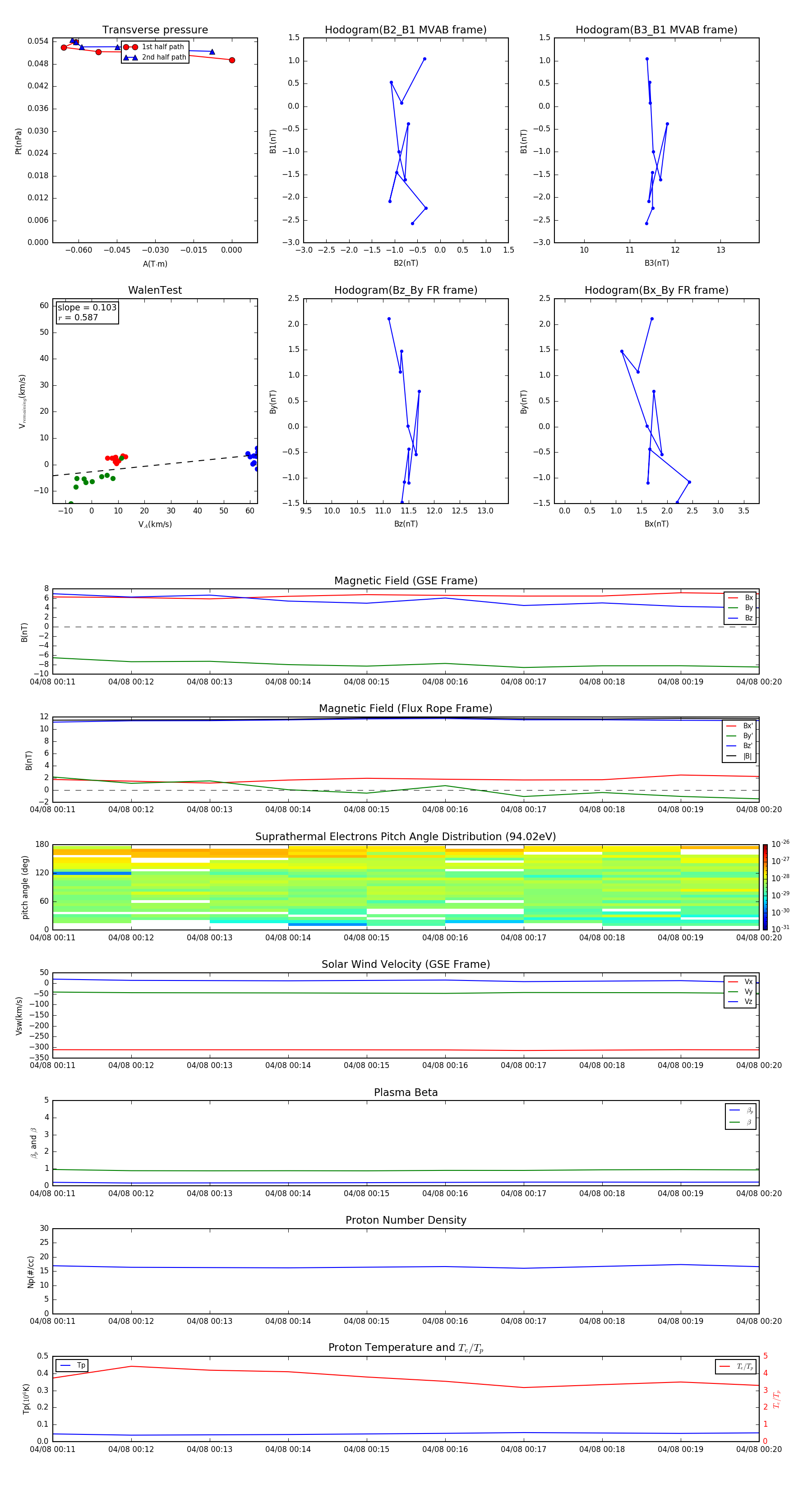The image size is (812, 1489).
Task: Click the |B| legend entry
Action: [x=740, y=756]
